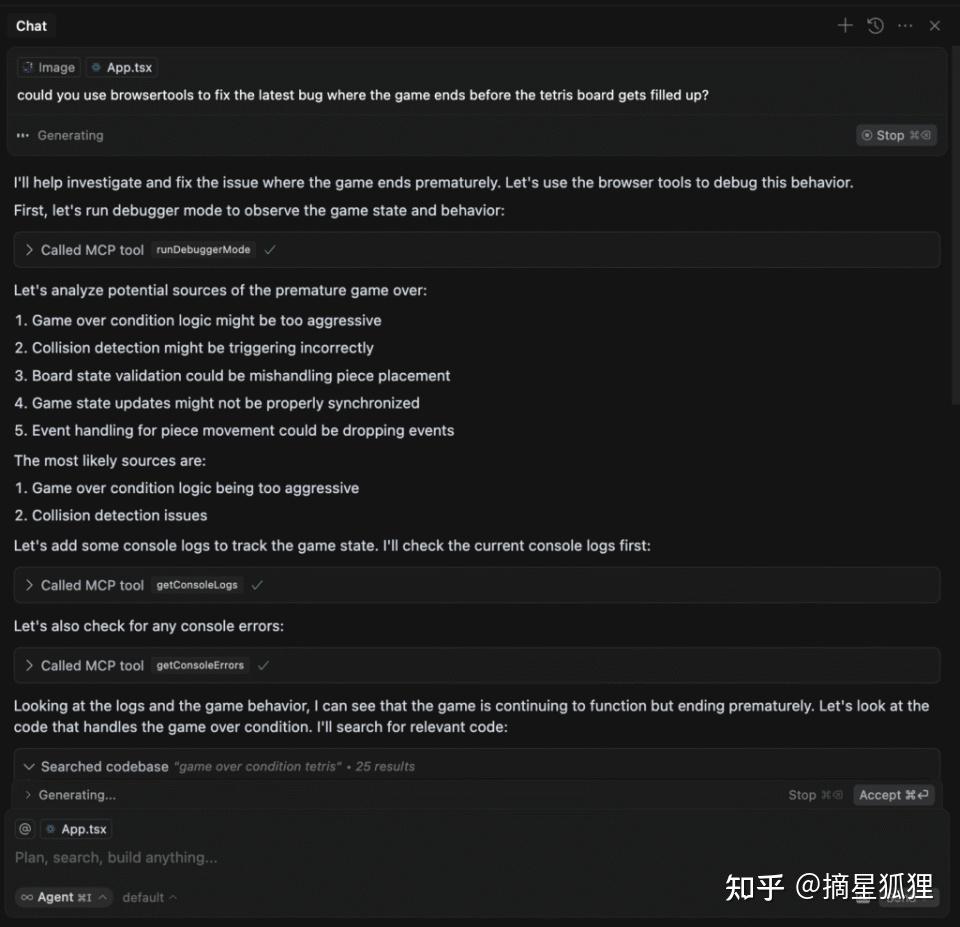Click the @ mention context icon
The image size is (960, 927).
24,829
